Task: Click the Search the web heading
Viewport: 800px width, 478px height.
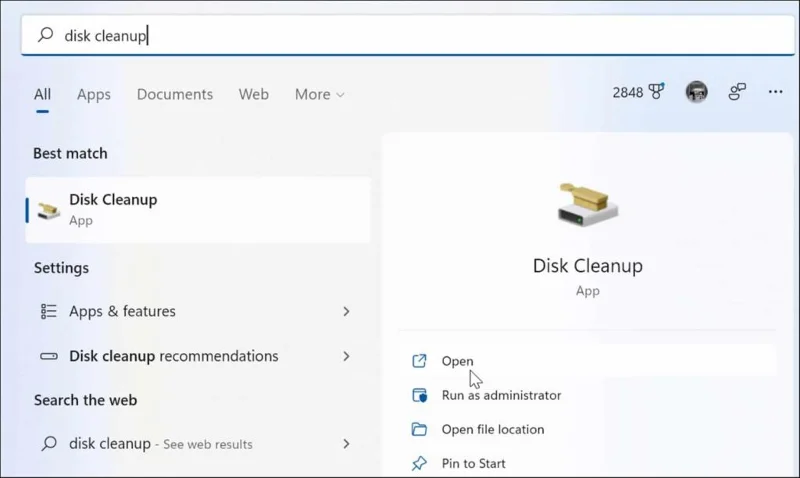Action: [85, 400]
